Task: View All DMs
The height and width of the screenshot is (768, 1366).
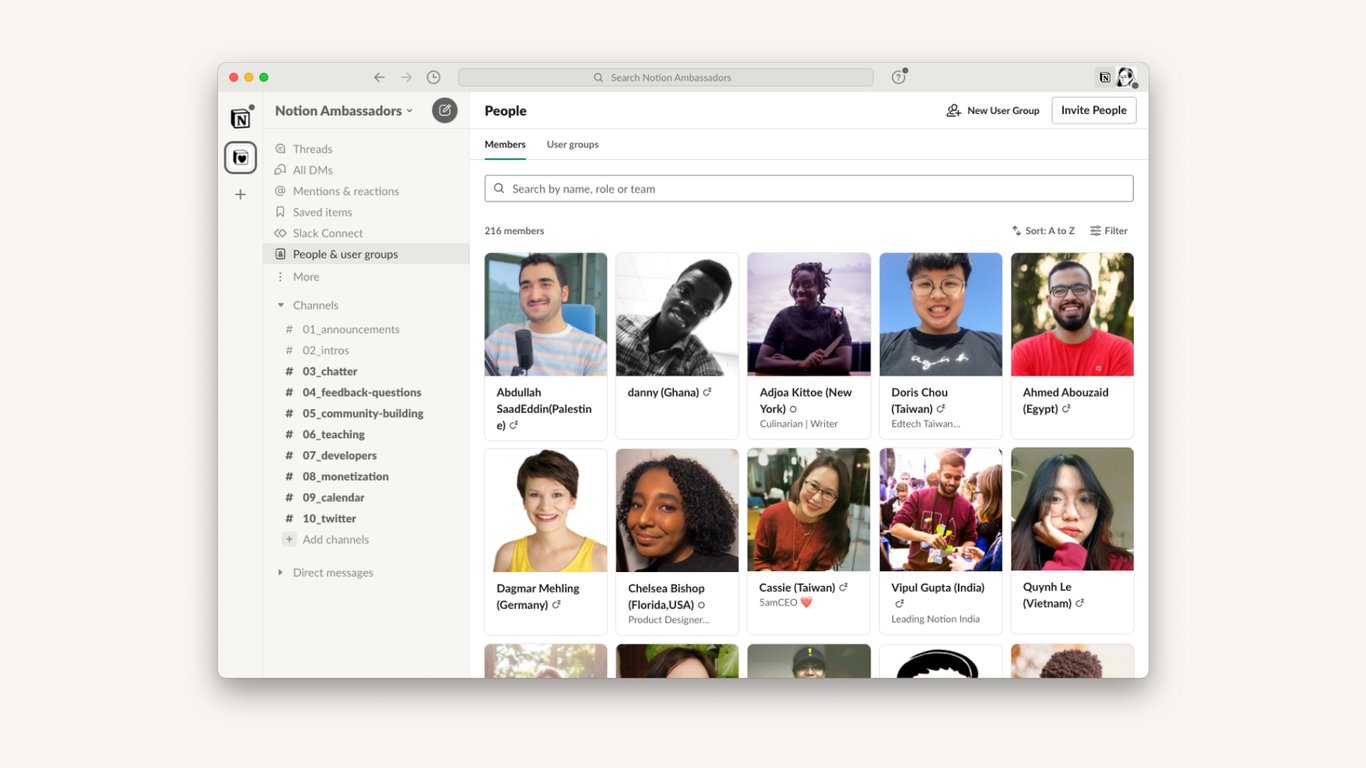Action: pos(310,169)
